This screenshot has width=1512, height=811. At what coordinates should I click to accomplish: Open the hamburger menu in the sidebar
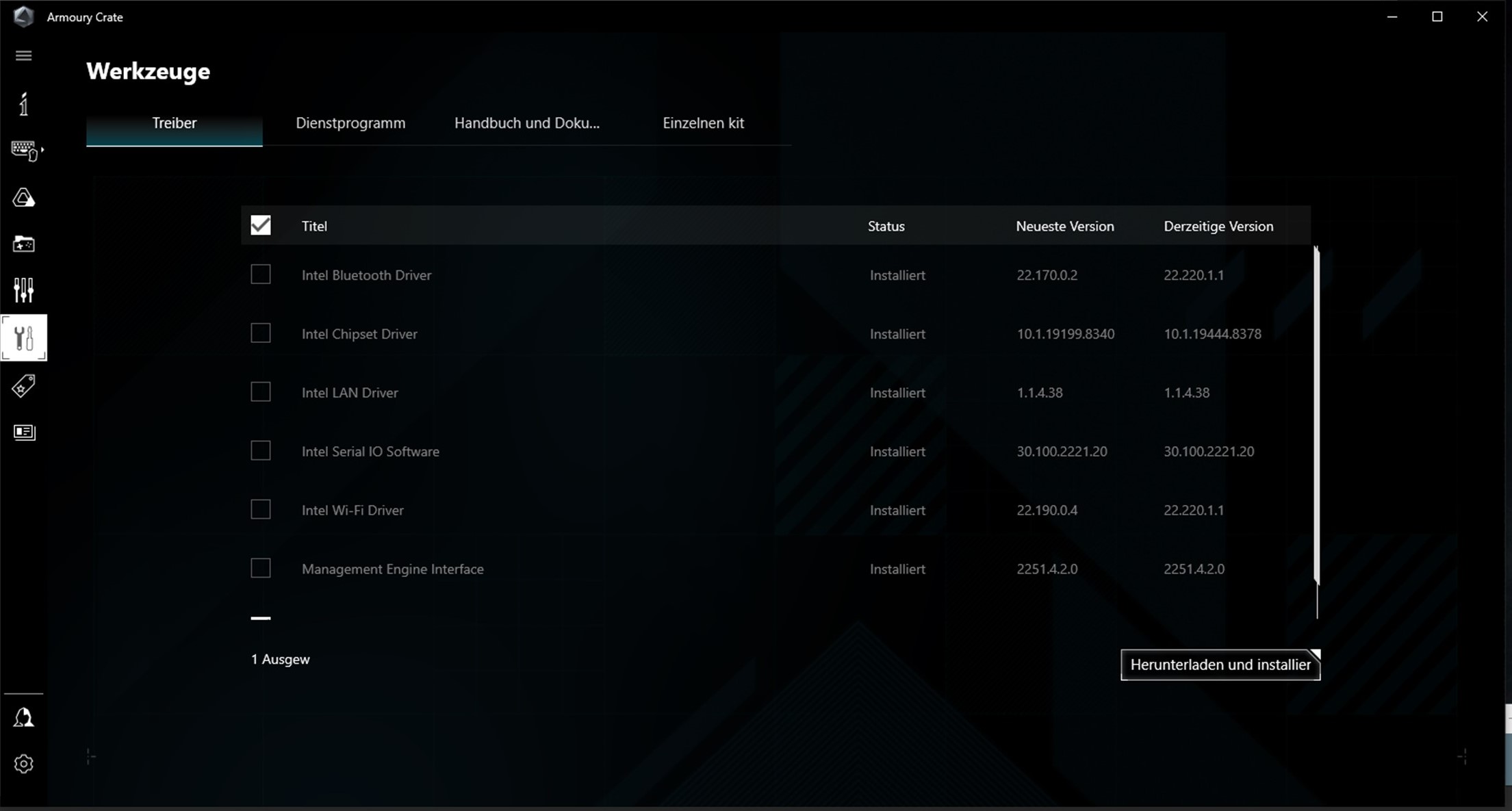pyautogui.click(x=23, y=55)
